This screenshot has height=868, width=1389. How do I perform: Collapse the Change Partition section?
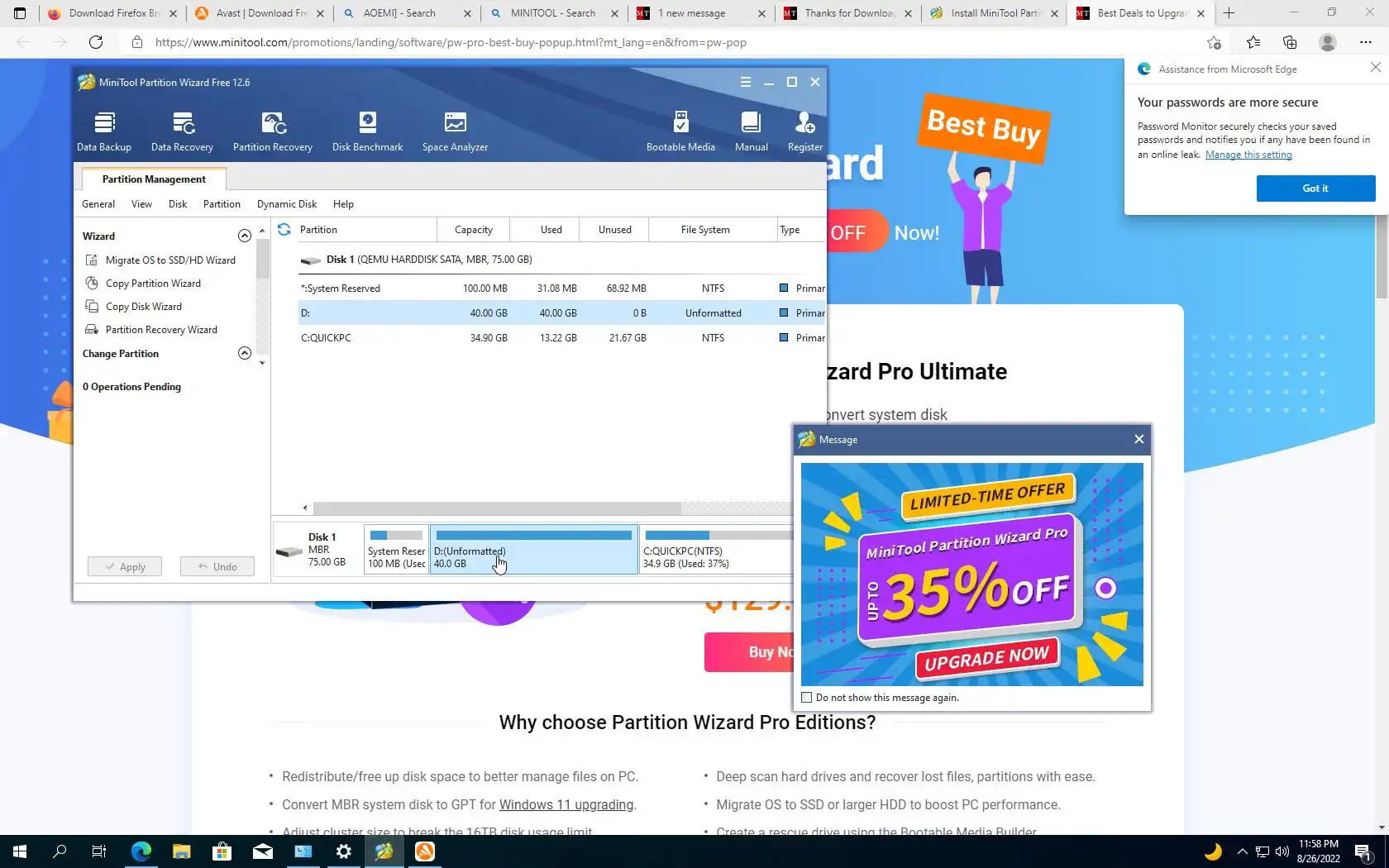pos(245,353)
